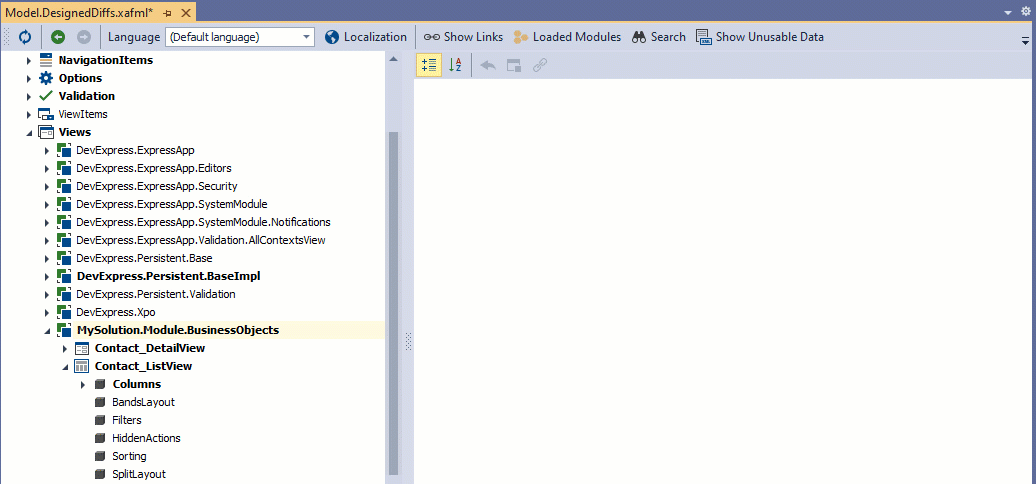
Task: Click the Sorting cube icon
Action: click(x=100, y=456)
